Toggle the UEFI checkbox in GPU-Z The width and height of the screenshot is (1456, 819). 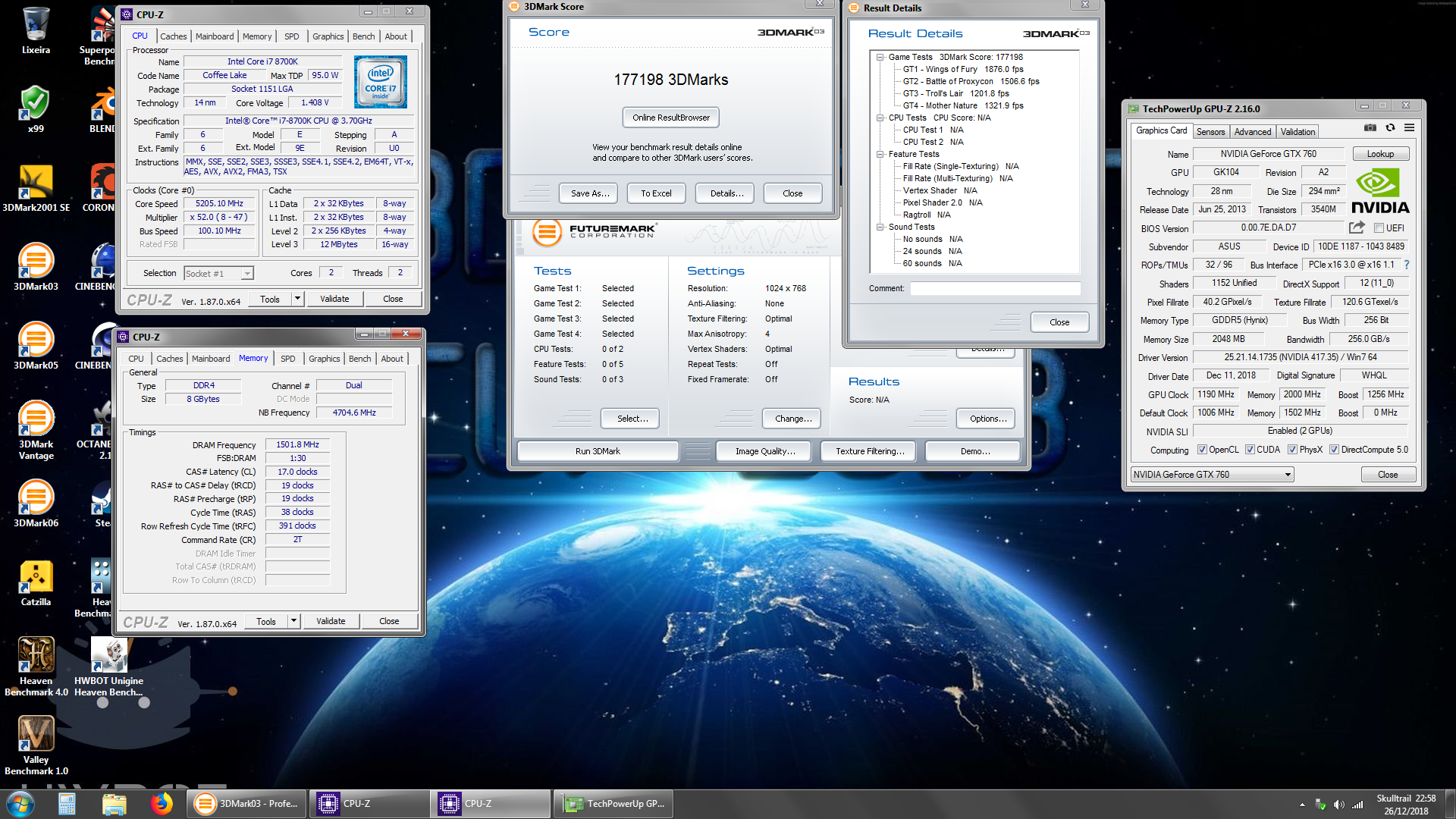[1379, 227]
